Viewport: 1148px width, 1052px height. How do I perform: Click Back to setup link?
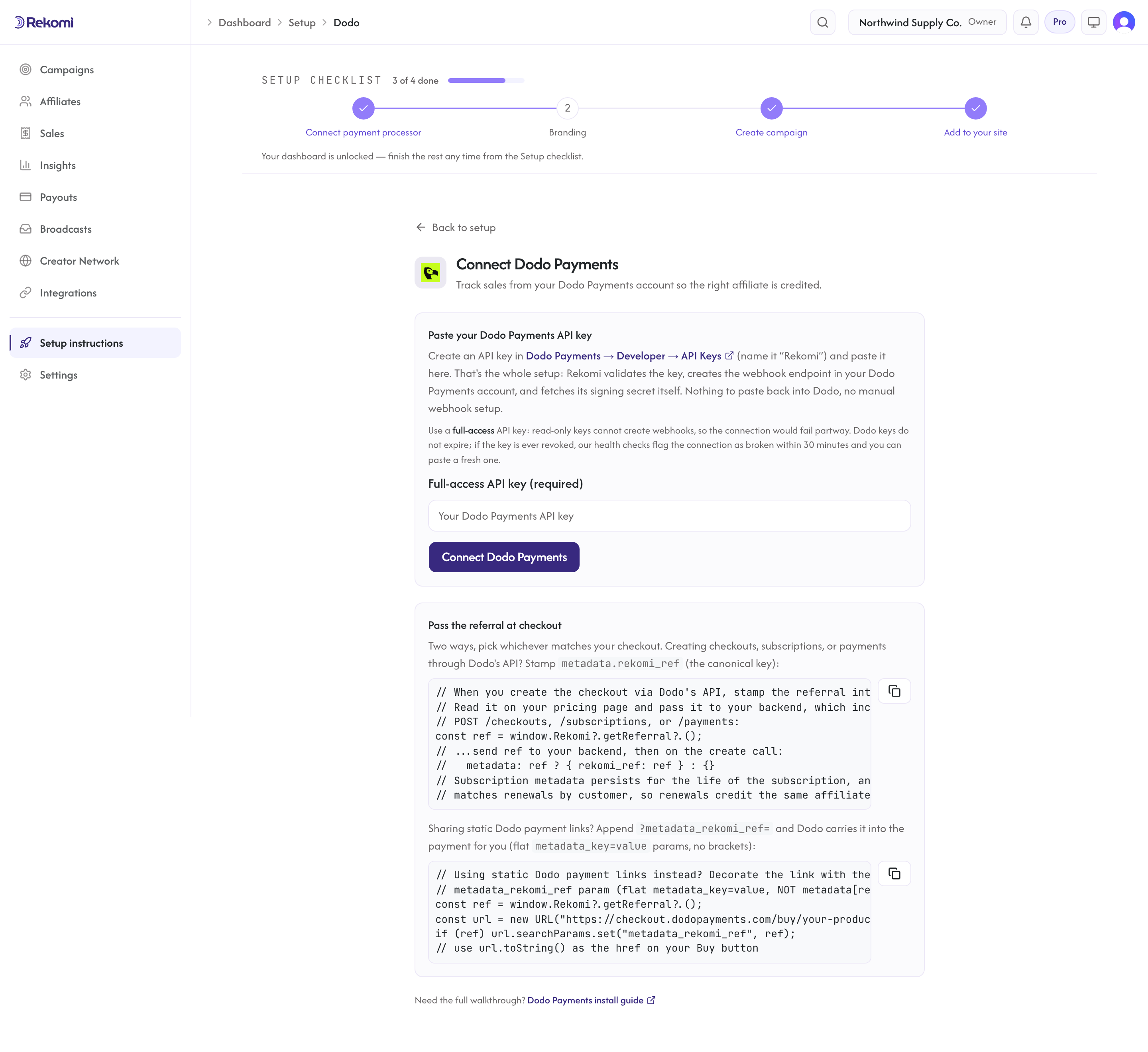tap(456, 227)
